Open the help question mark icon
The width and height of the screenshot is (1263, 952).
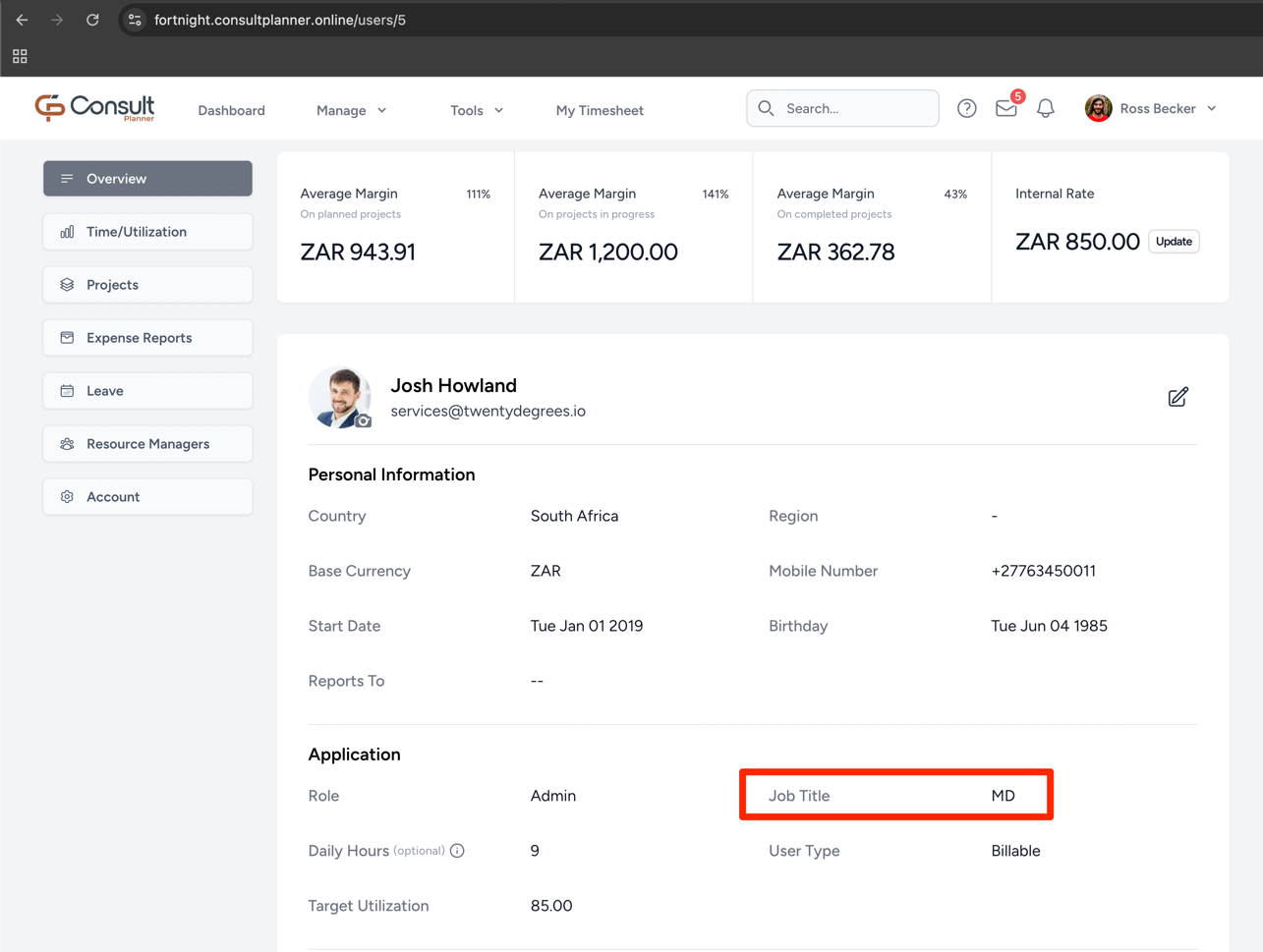pos(966,109)
